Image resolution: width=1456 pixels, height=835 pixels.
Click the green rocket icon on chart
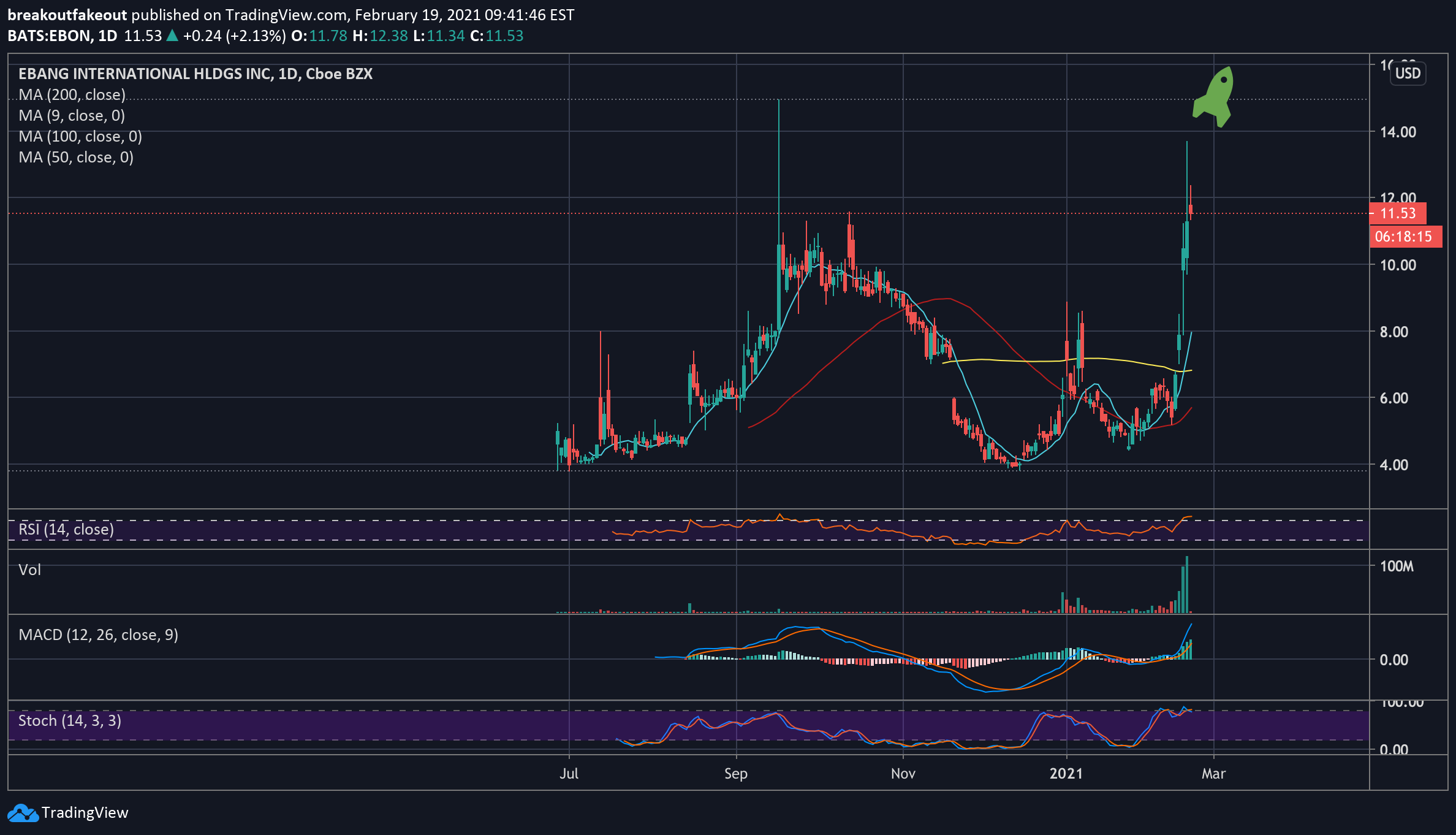(x=1214, y=96)
